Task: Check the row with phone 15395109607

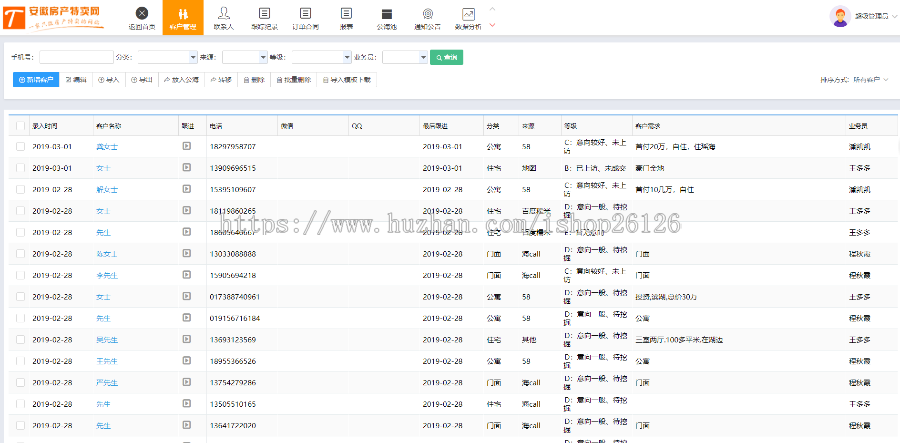Action: pos(21,189)
